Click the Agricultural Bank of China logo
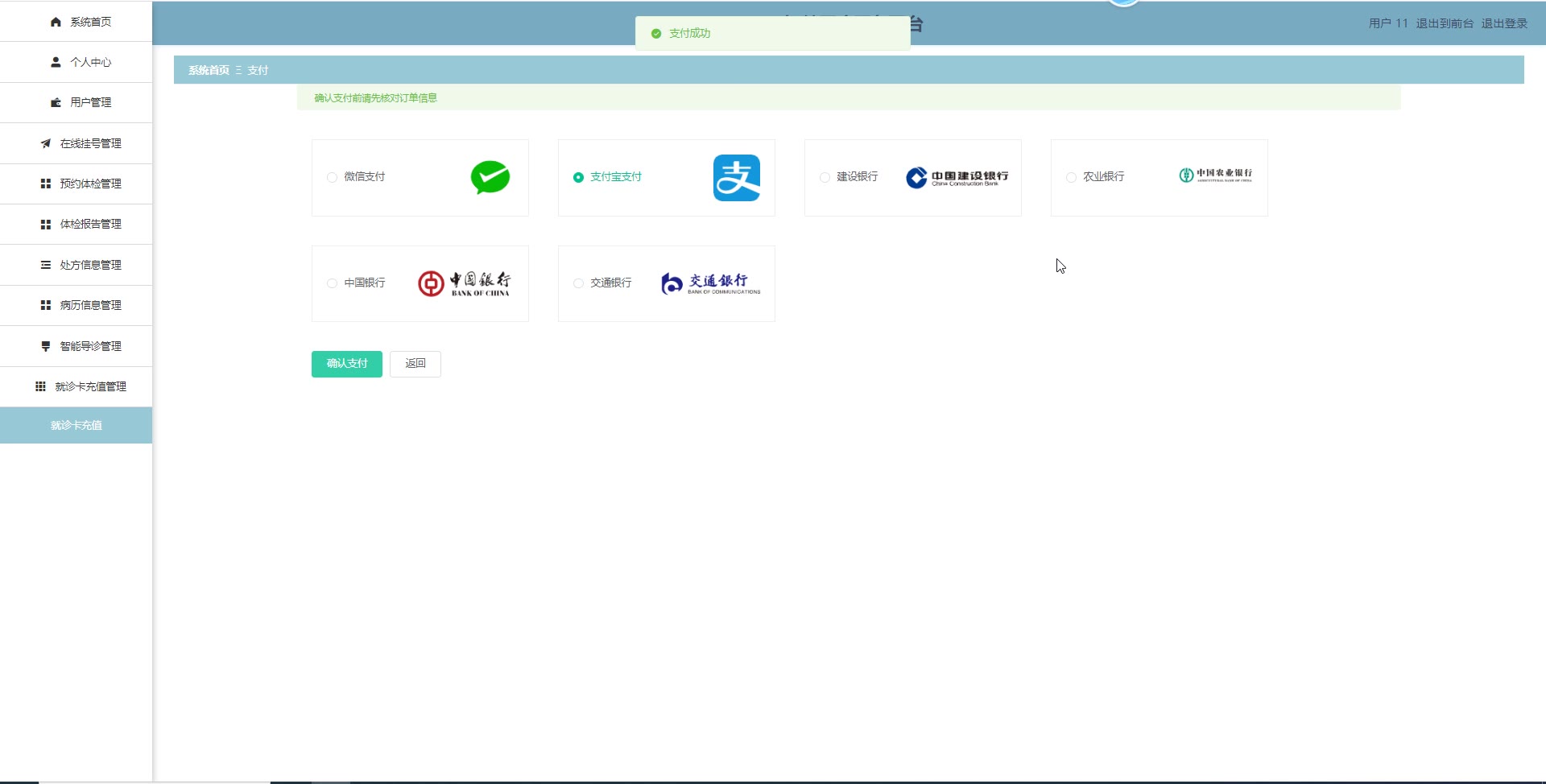Screen dimensions: 1546x784 (1216, 175)
